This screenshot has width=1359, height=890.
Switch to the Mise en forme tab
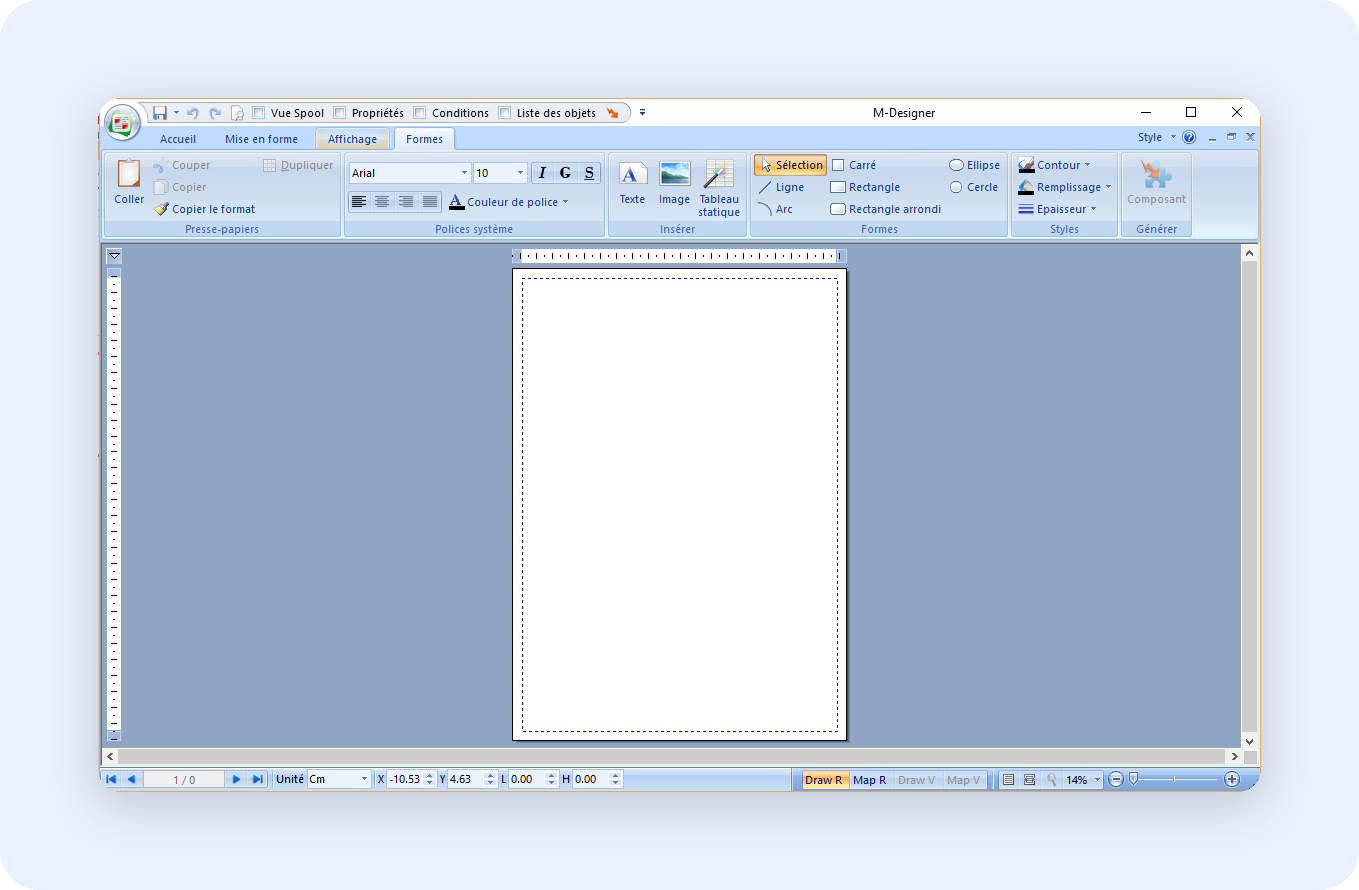[261, 139]
